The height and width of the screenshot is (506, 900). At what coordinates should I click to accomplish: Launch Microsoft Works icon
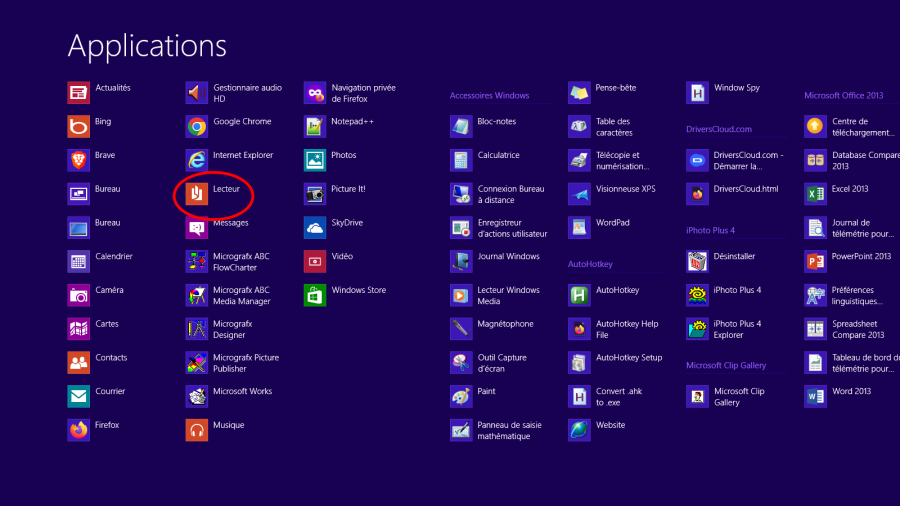click(x=197, y=396)
